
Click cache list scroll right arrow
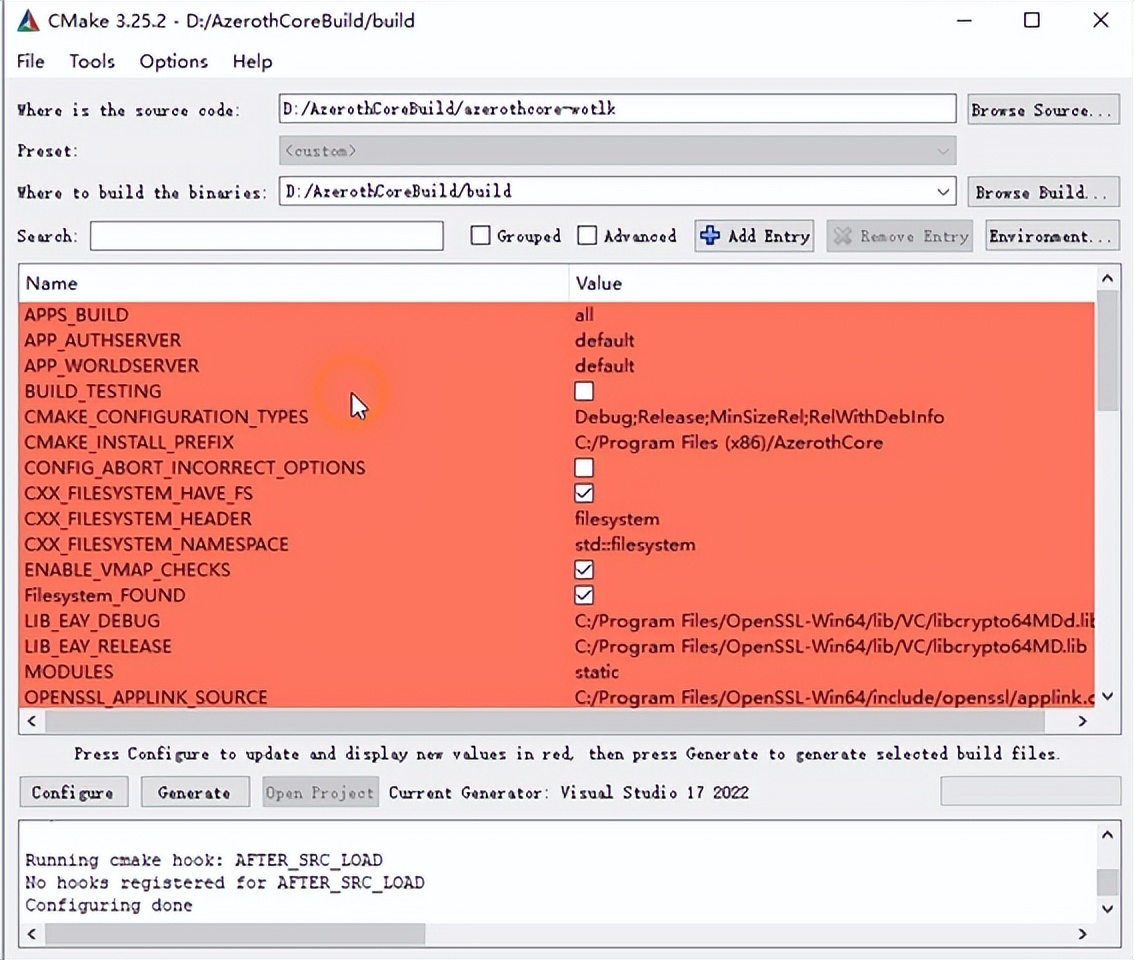(1082, 721)
